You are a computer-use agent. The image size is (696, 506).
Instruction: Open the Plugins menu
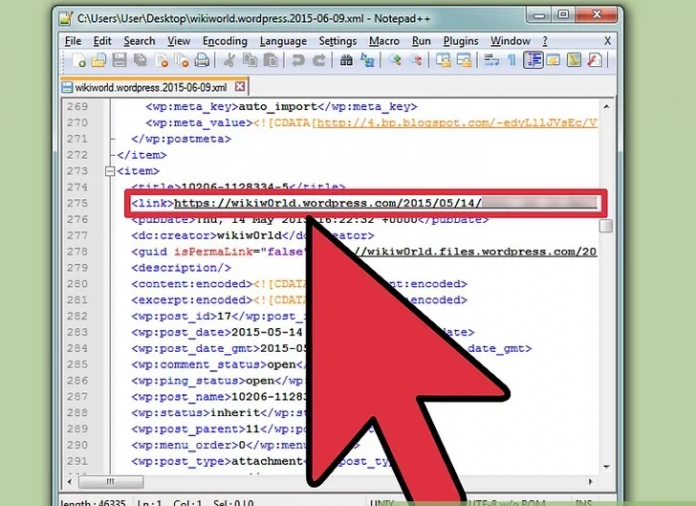point(460,41)
